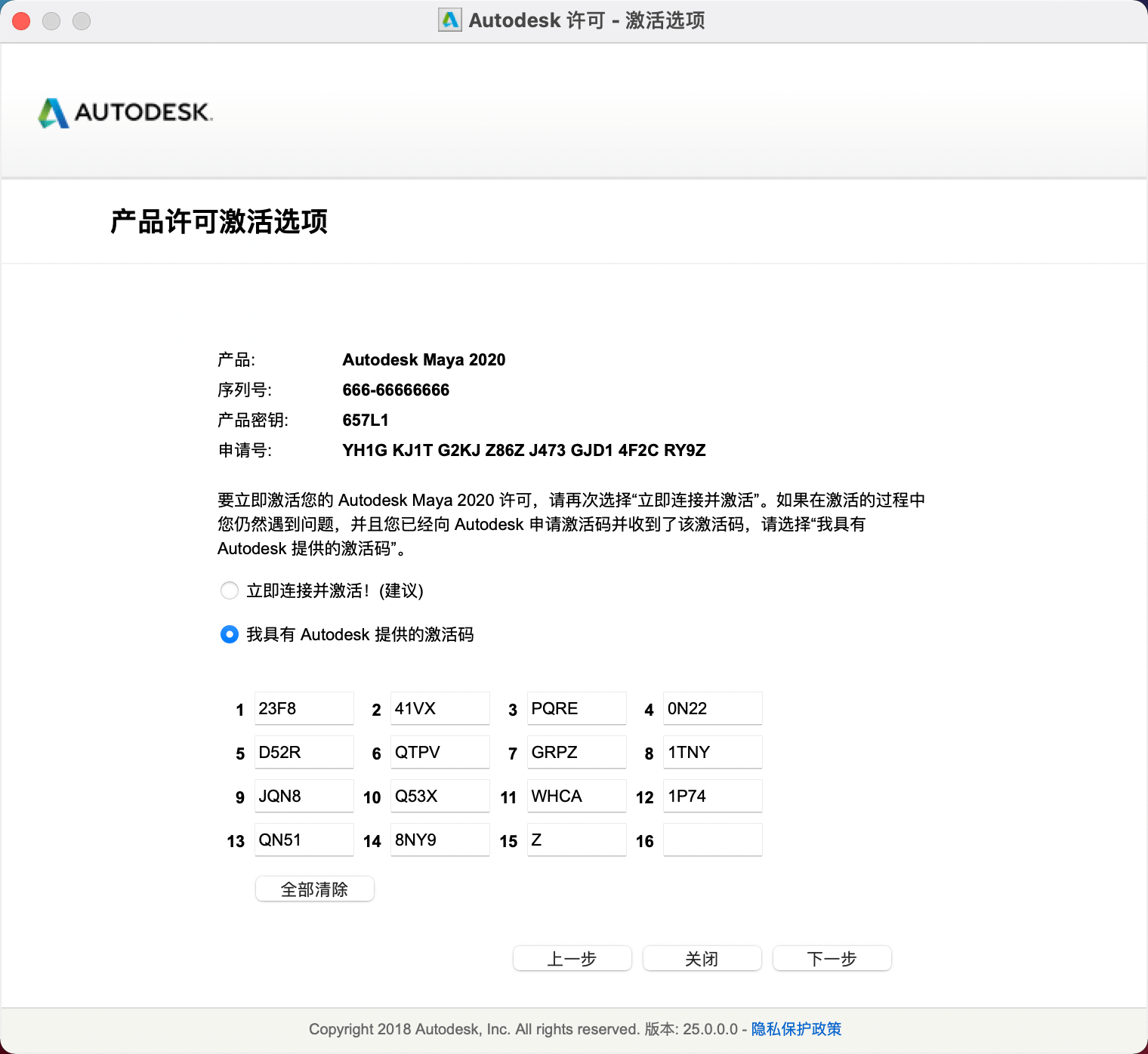Click activation code field 6 containing QTPV

pyautogui.click(x=440, y=752)
